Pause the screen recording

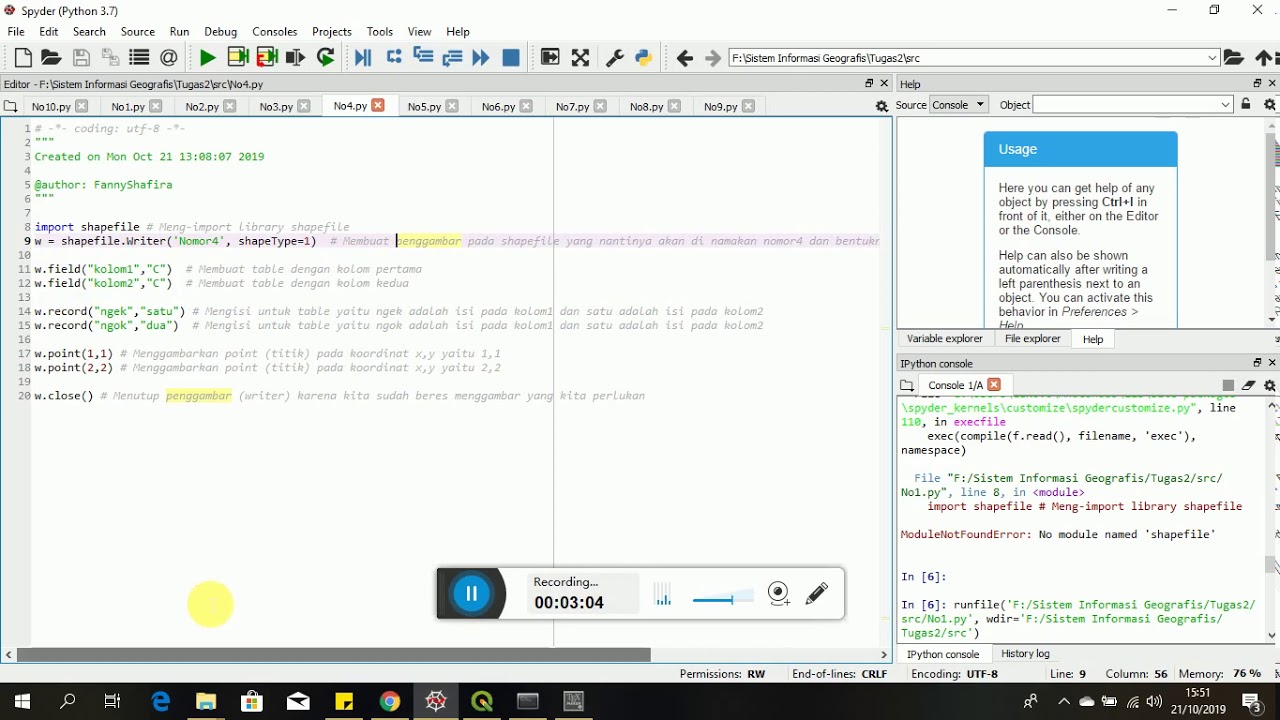tap(472, 594)
